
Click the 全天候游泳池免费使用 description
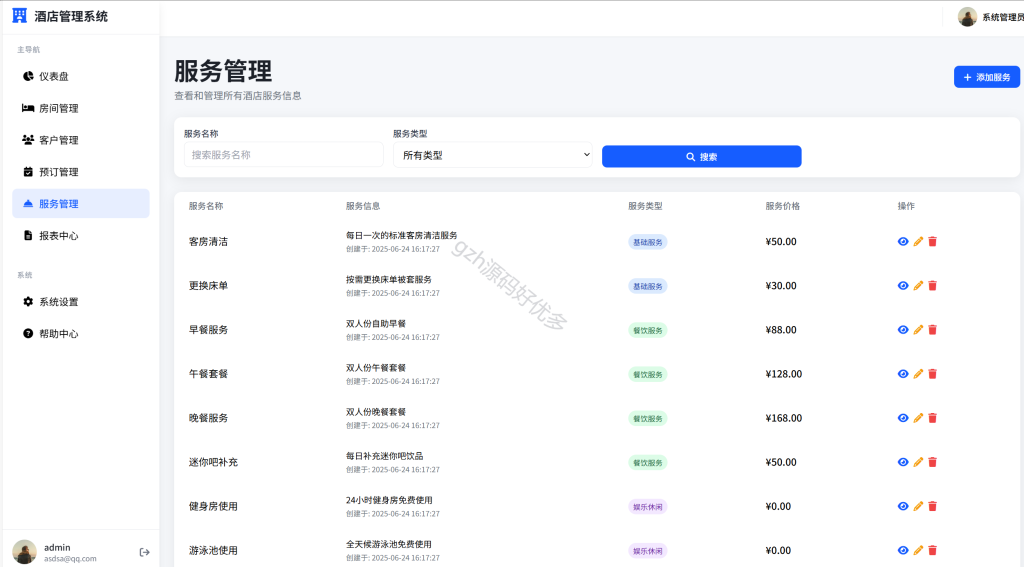pyautogui.click(x=389, y=544)
